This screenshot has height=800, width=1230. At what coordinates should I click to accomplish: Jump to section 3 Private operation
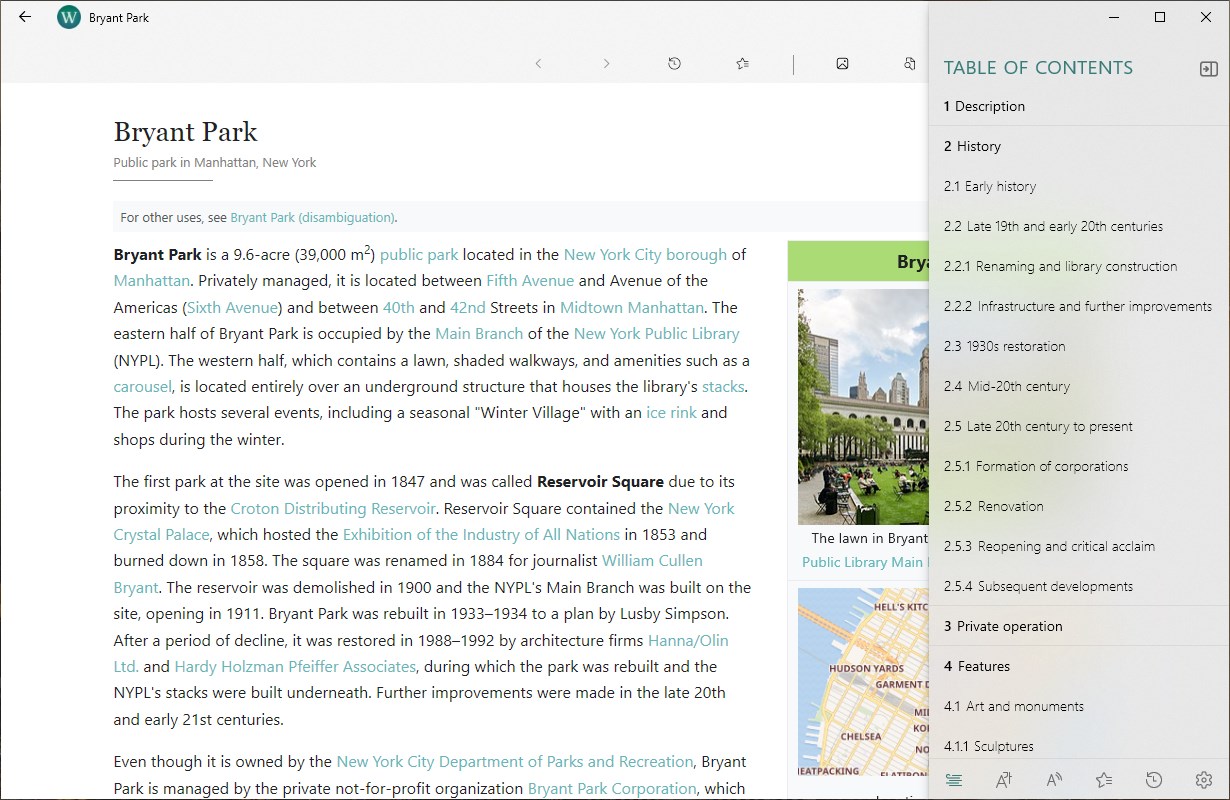1079,626
